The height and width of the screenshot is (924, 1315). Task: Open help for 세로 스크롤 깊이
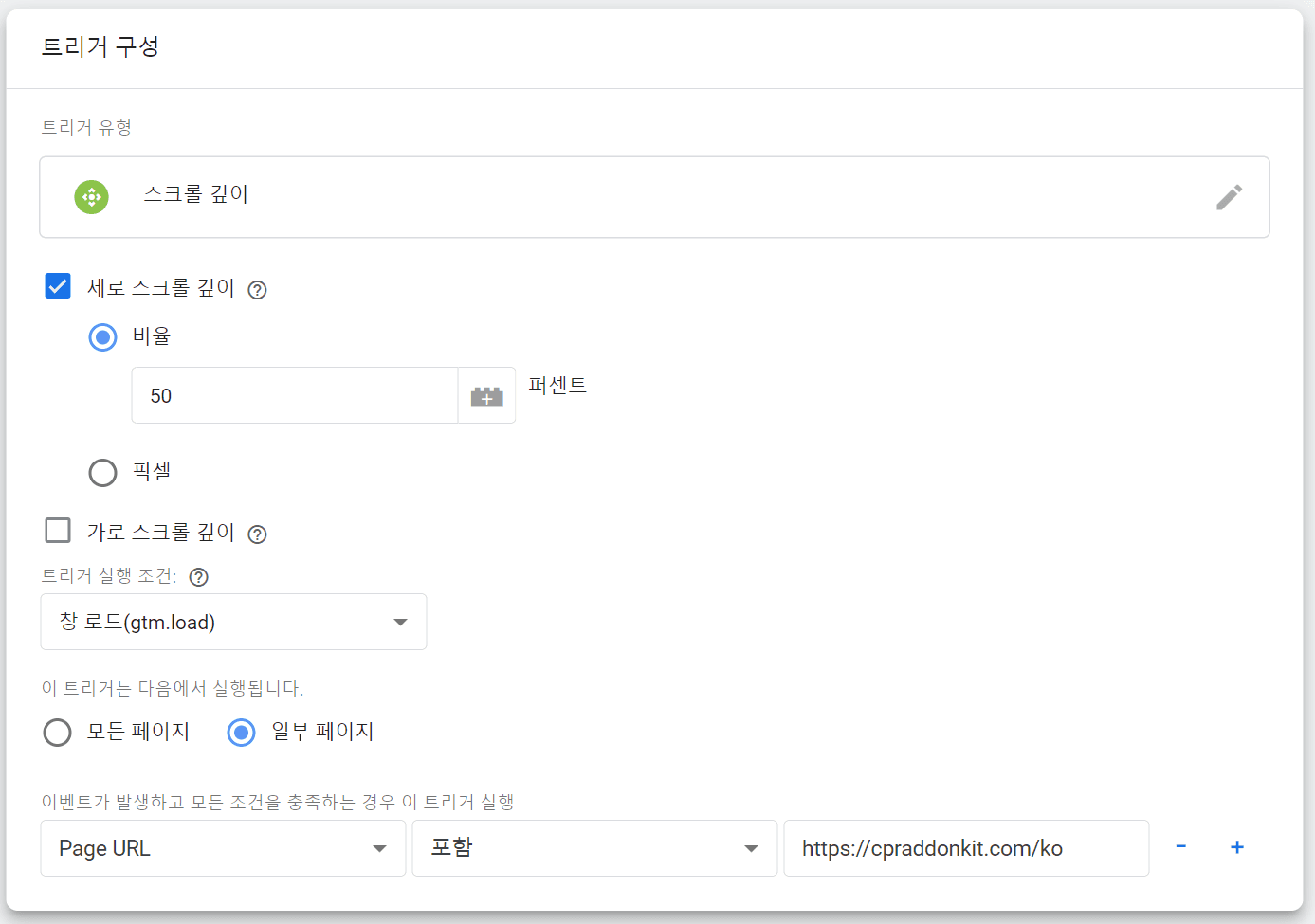(257, 290)
